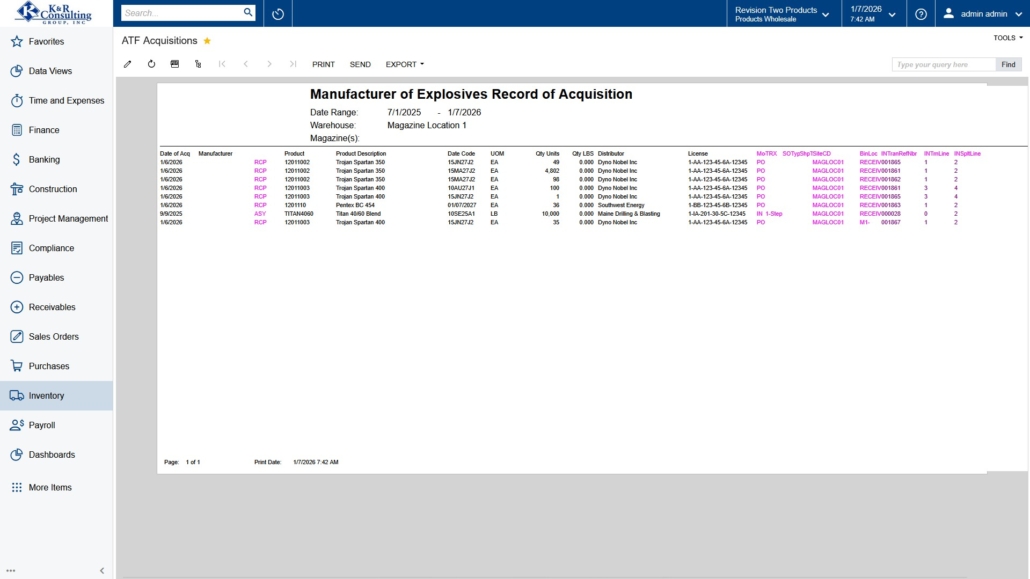Open the business date 1/7/2026 selector

(873, 14)
